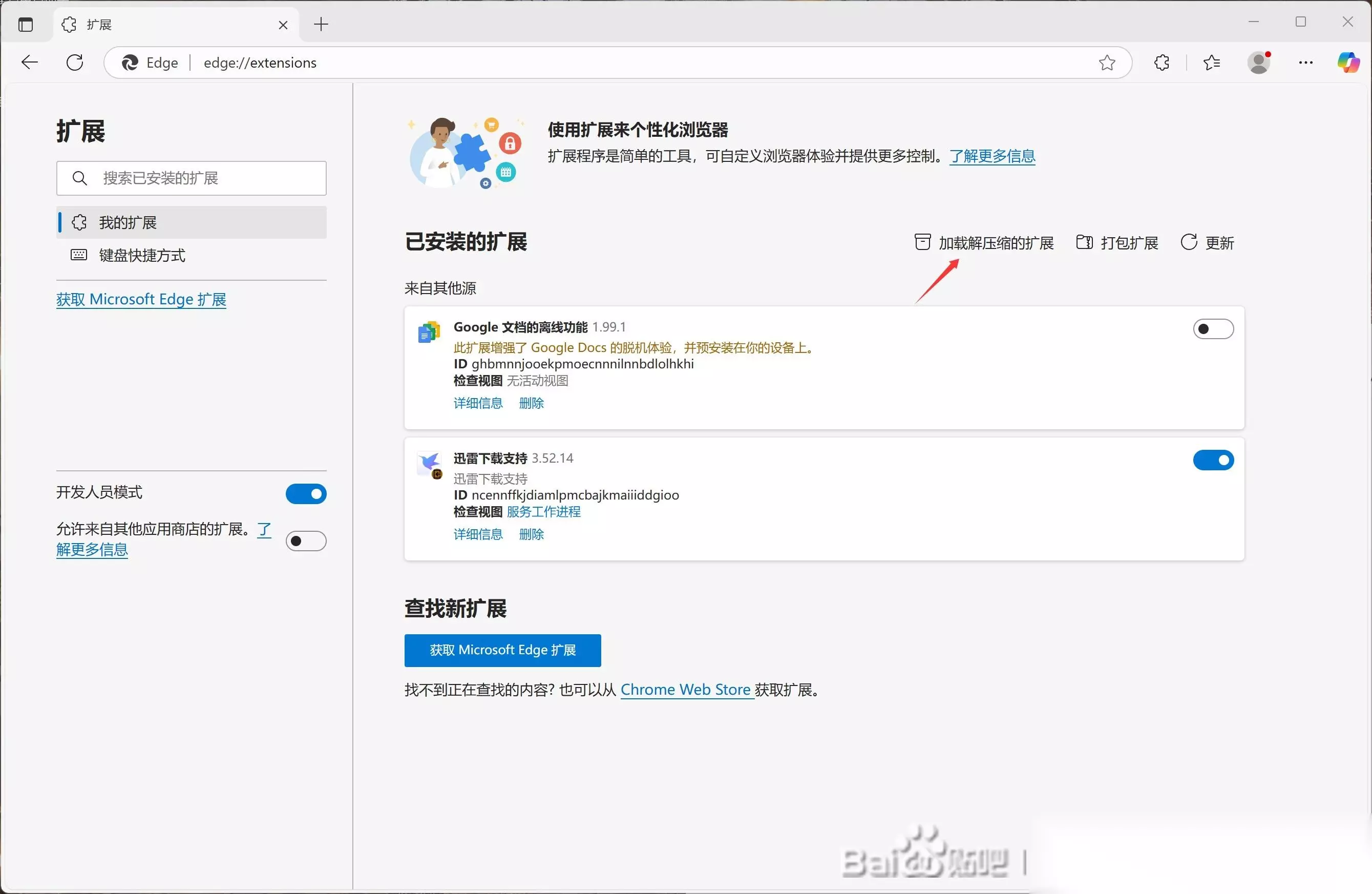This screenshot has height=894, width=1372.
Task: Launch Copilot from the toolbar
Action: click(1348, 63)
